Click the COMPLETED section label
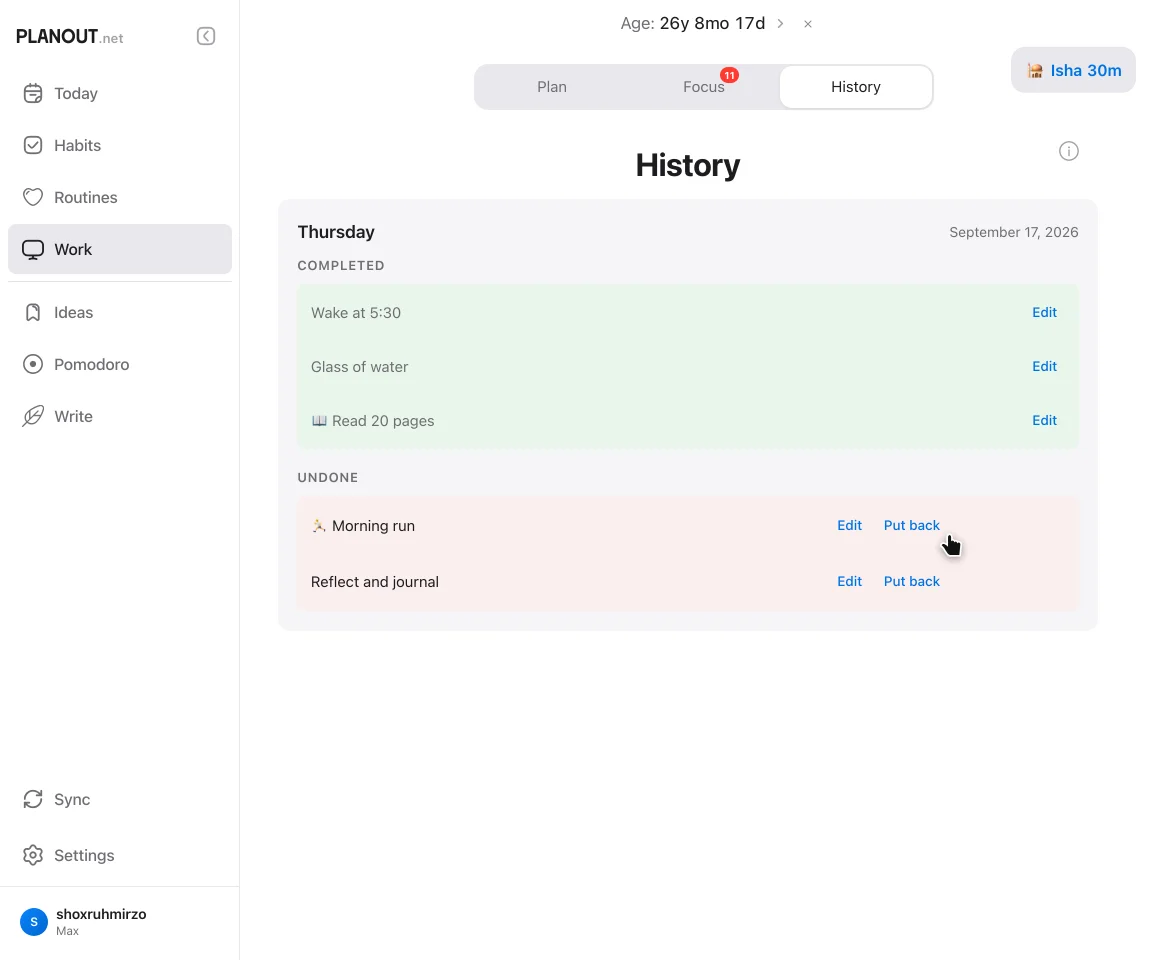Viewport: 1160px width, 960px height. pos(341,266)
